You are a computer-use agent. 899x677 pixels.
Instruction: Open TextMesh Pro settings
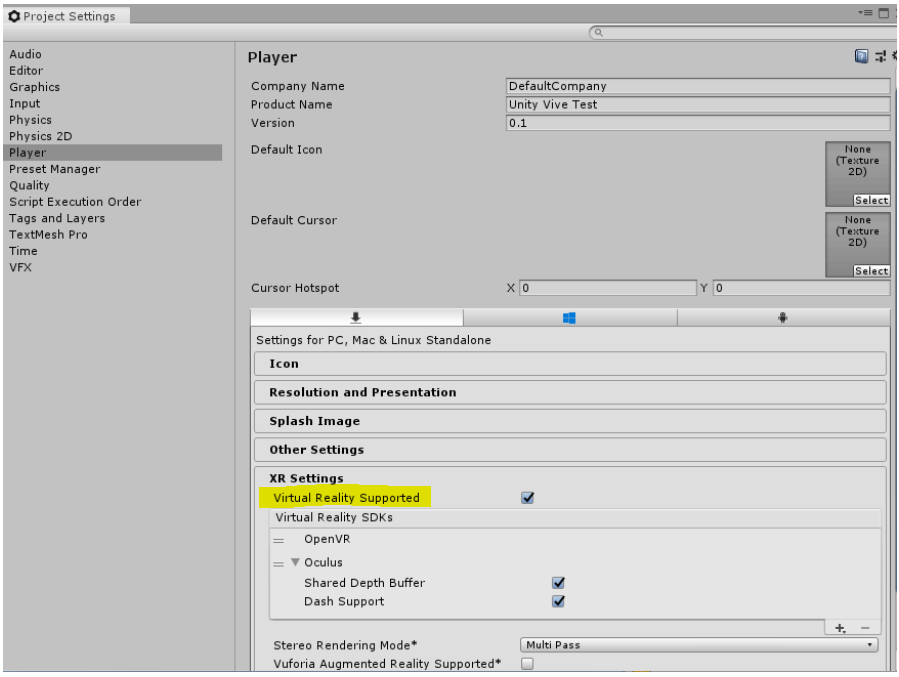48,234
